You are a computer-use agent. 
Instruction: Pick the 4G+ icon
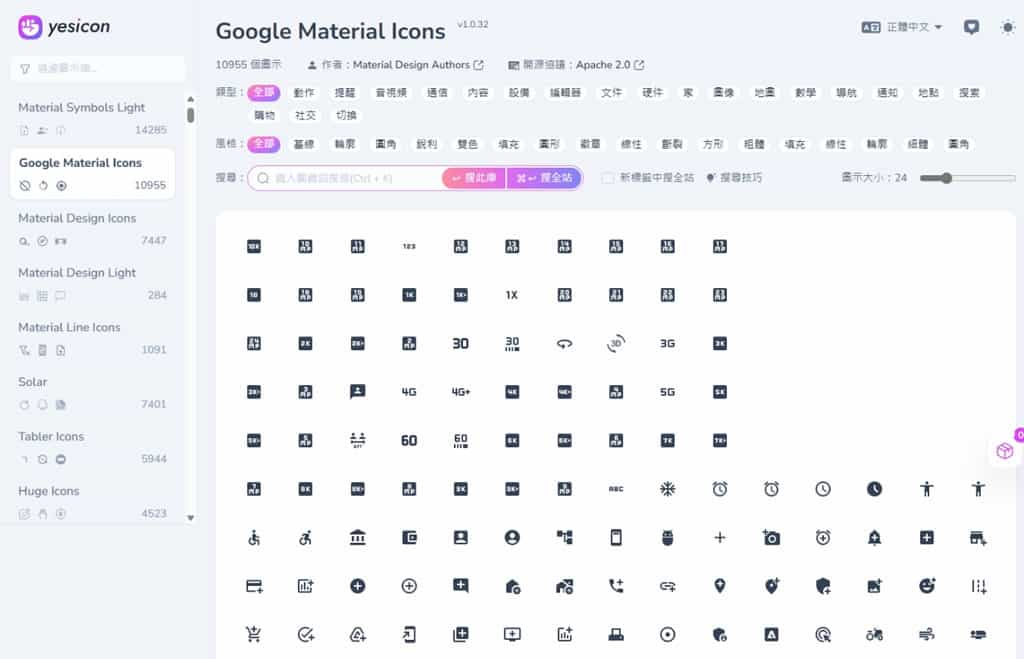(x=460, y=392)
